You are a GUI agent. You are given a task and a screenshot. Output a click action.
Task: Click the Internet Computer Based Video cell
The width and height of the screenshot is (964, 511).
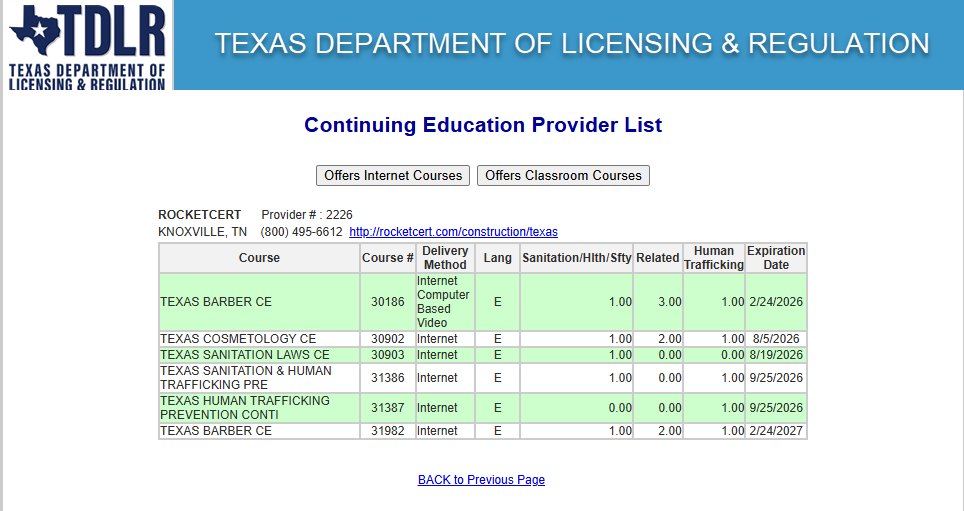pos(443,302)
